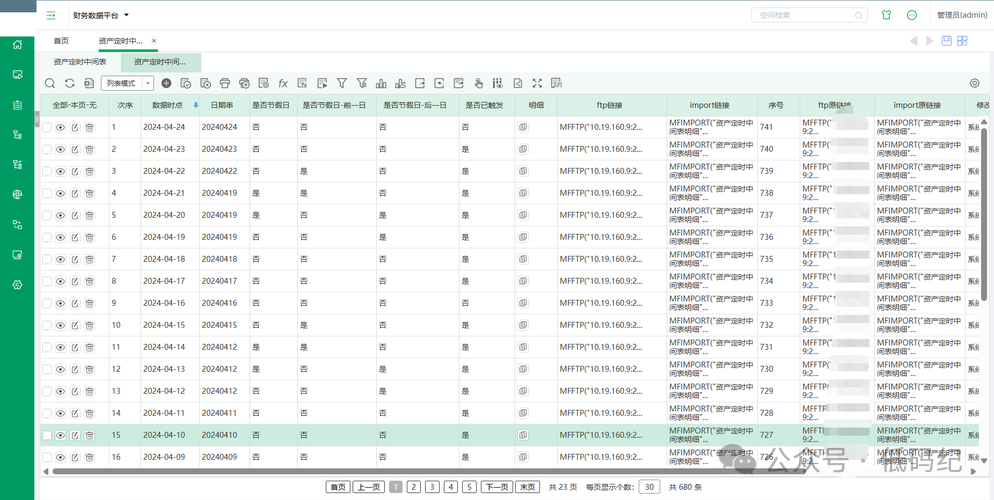Click the print icon in toolbar

pos(225,84)
